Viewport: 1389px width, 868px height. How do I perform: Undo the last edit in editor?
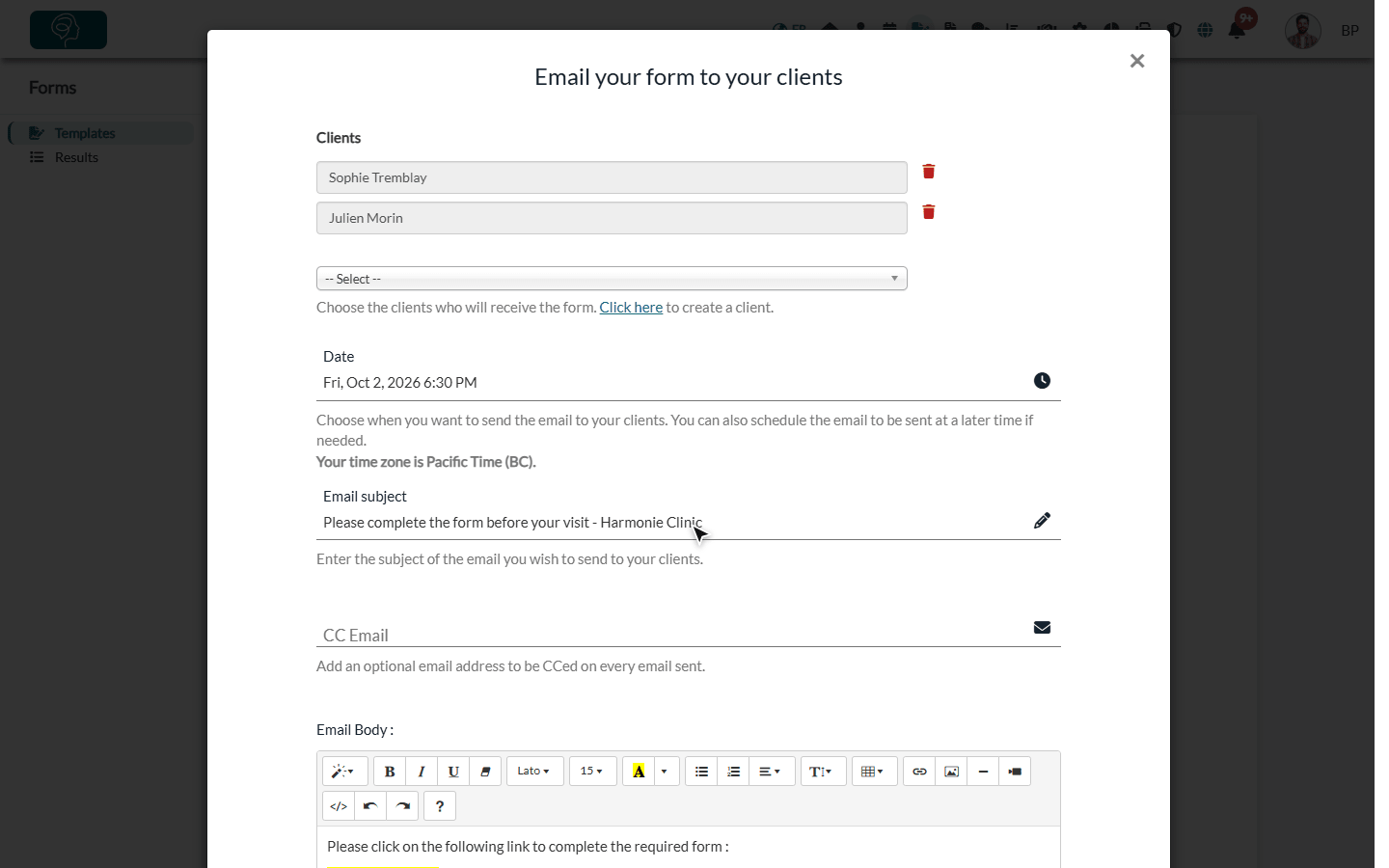pyautogui.click(x=370, y=806)
